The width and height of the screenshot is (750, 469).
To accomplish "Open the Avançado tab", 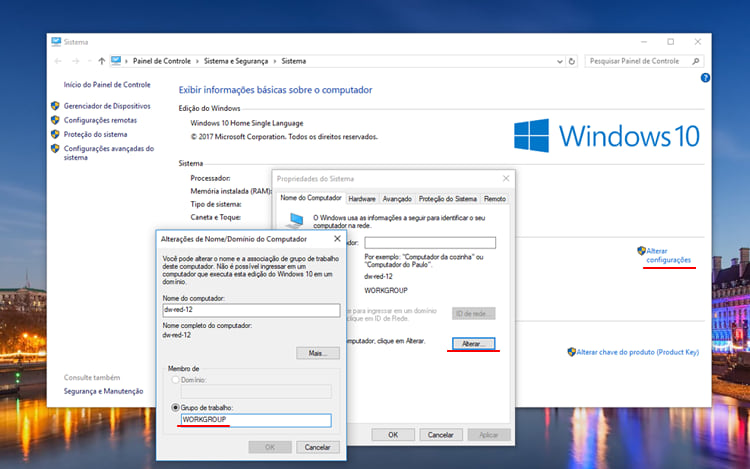I will coord(397,199).
